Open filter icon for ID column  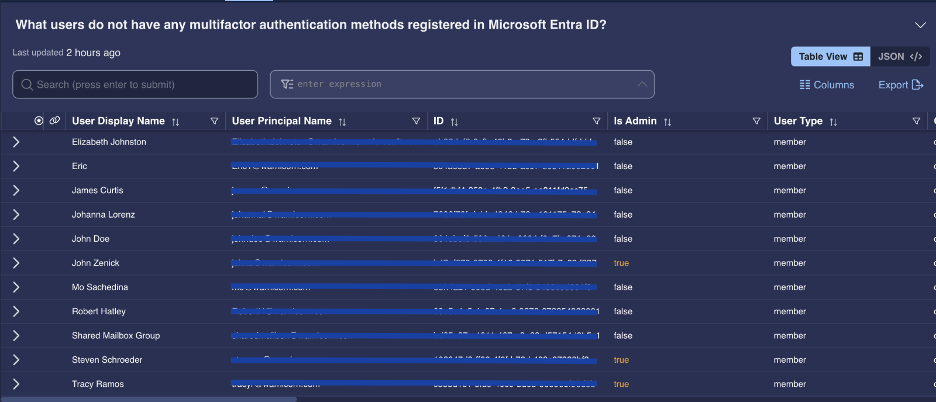[x=596, y=121]
